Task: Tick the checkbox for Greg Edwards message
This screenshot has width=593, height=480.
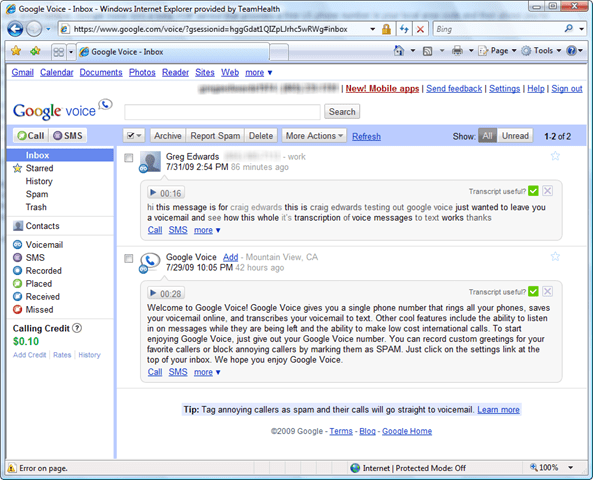Action: tap(129, 158)
